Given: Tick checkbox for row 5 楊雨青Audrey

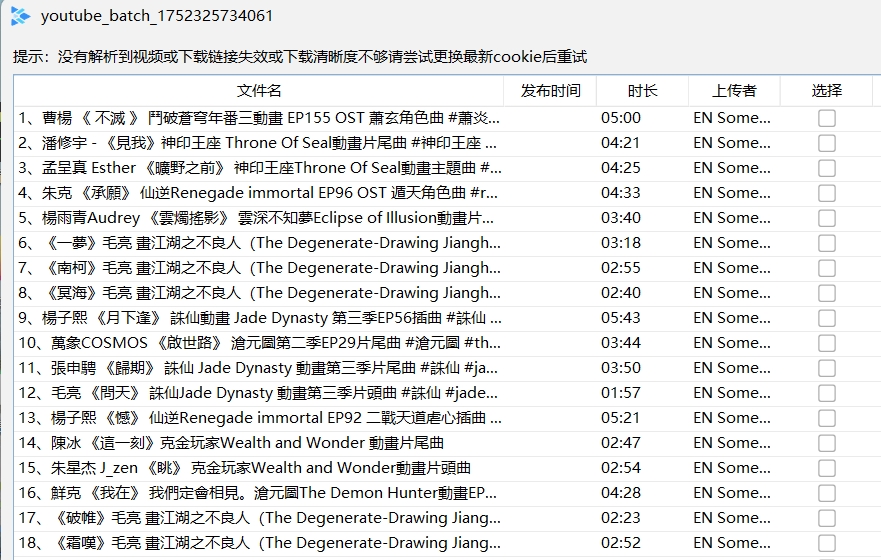Looking at the screenshot, I should click(x=826, y=218).
